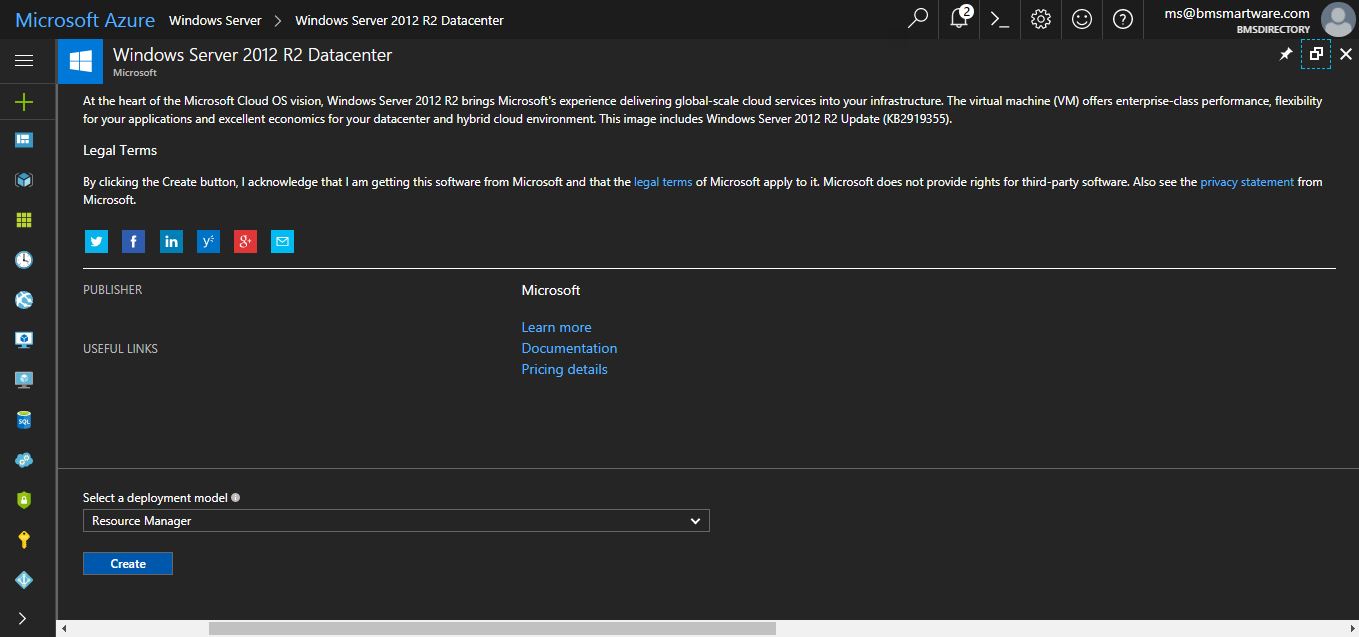Close the Windows Server blade
This screenshot has width=1359, height=637.
click(1345, 54)
